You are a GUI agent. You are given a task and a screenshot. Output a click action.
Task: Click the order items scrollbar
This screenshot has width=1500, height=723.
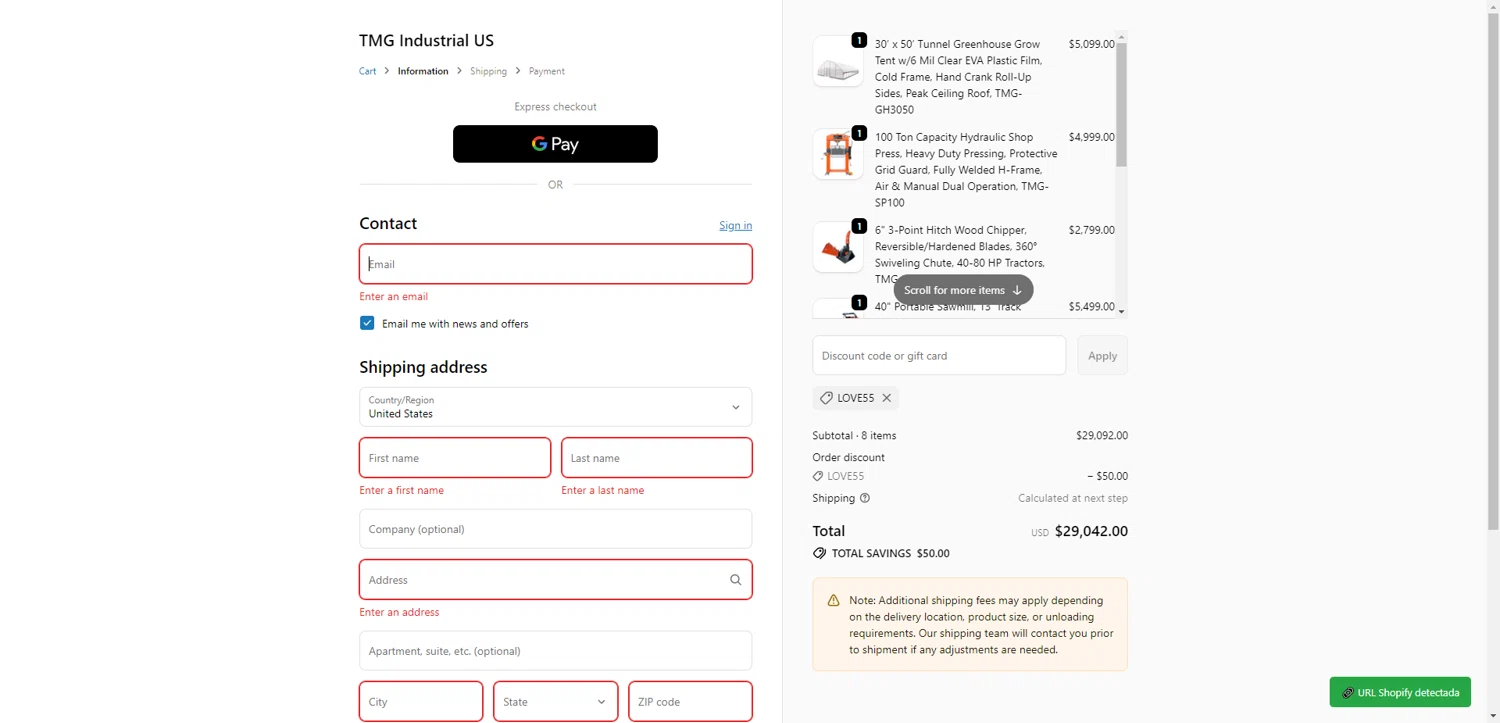[x=1121, y=105]
